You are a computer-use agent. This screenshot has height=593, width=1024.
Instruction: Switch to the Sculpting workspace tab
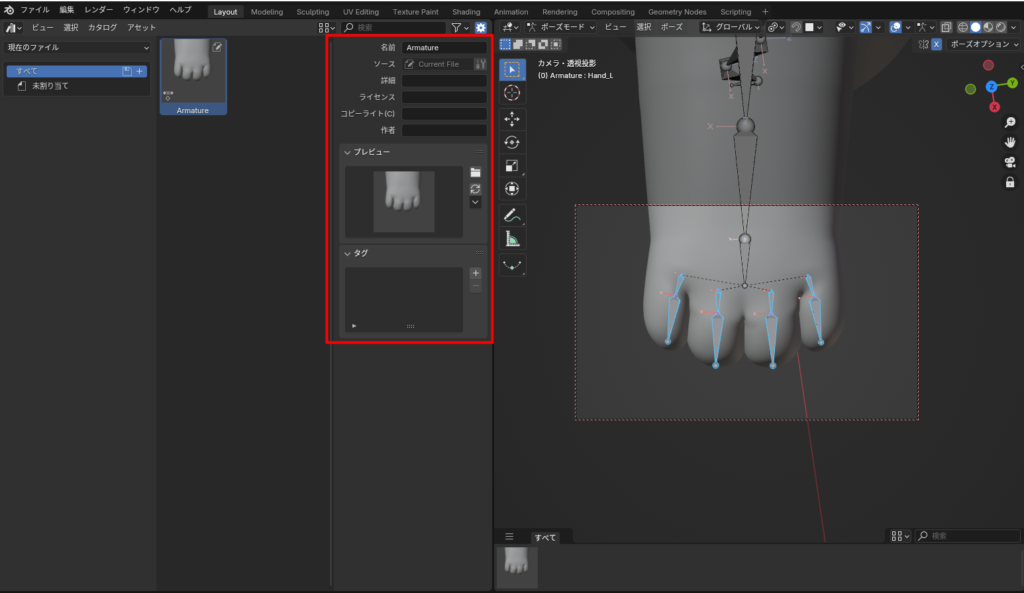pyautogui.click(x=312, y=12)
